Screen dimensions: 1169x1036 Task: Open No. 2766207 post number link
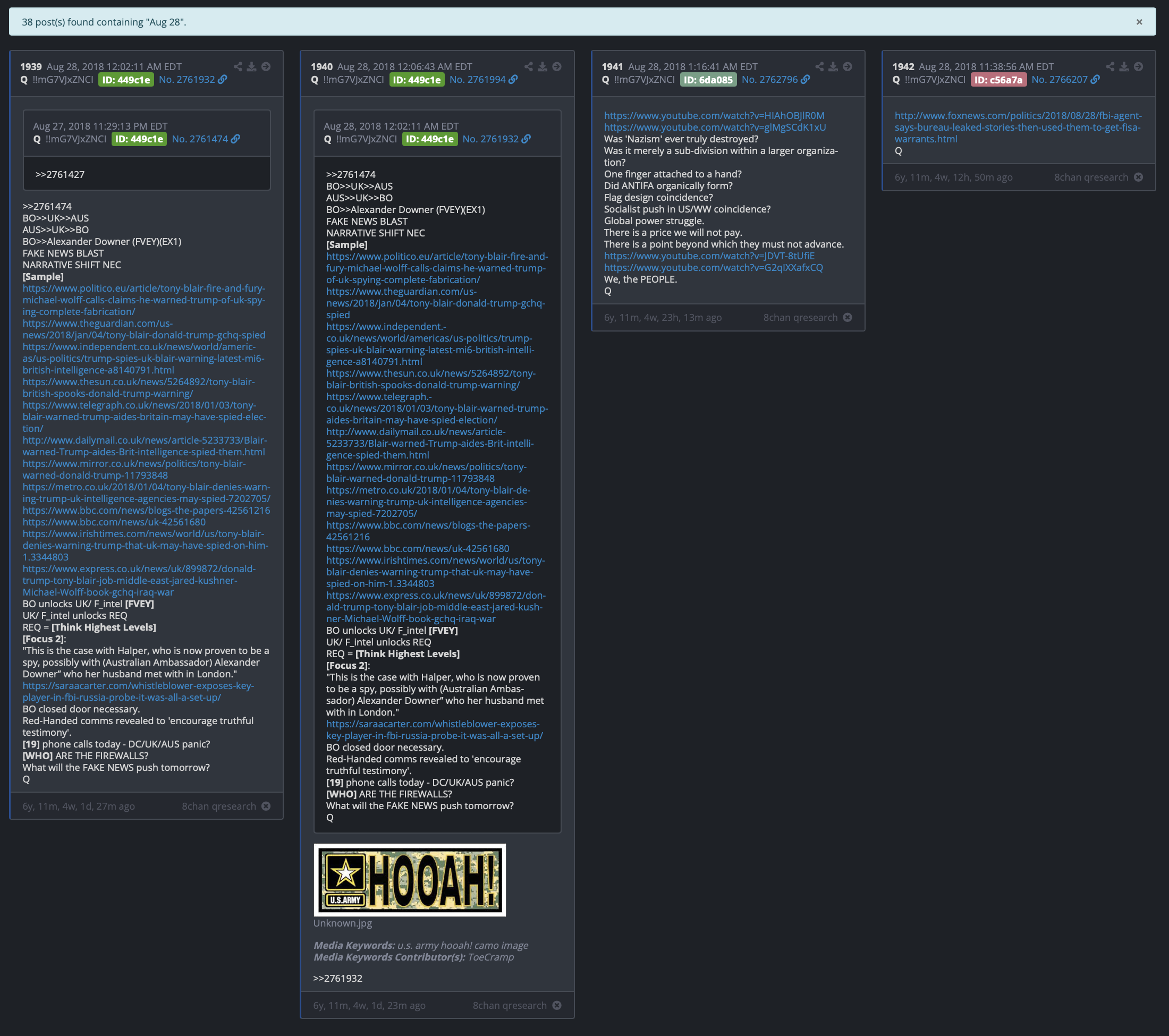pos(1060,80)
